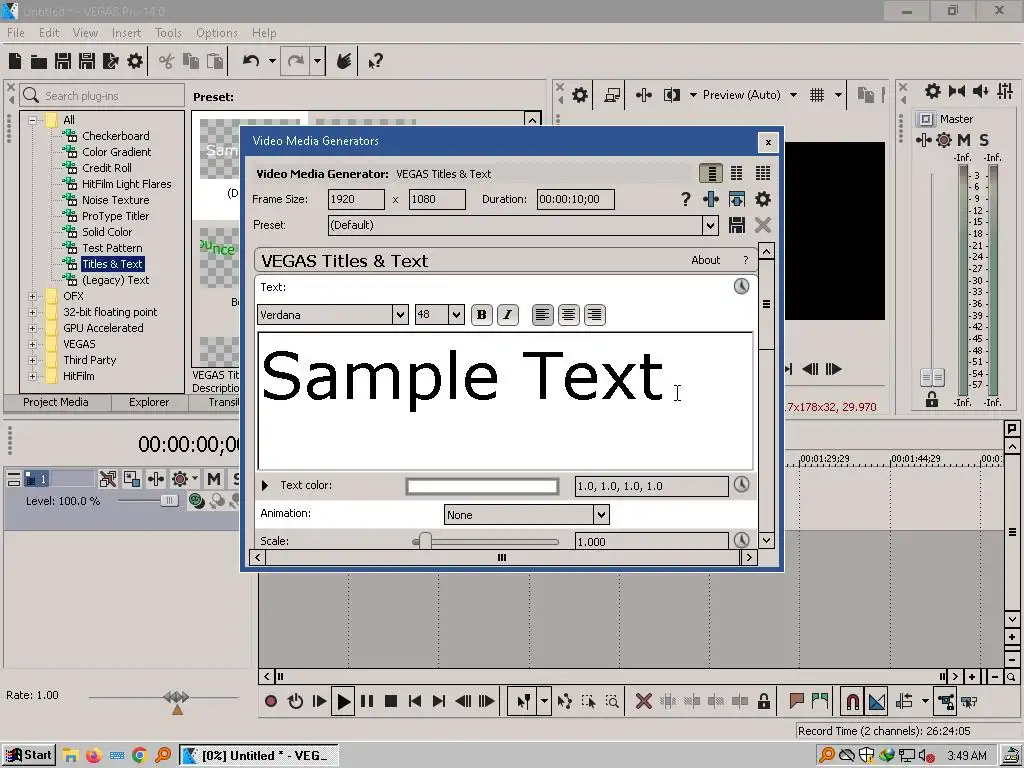The image size is (1024, 768).
Task: Click the What's This help icon
Action: (x=375, y=61)
